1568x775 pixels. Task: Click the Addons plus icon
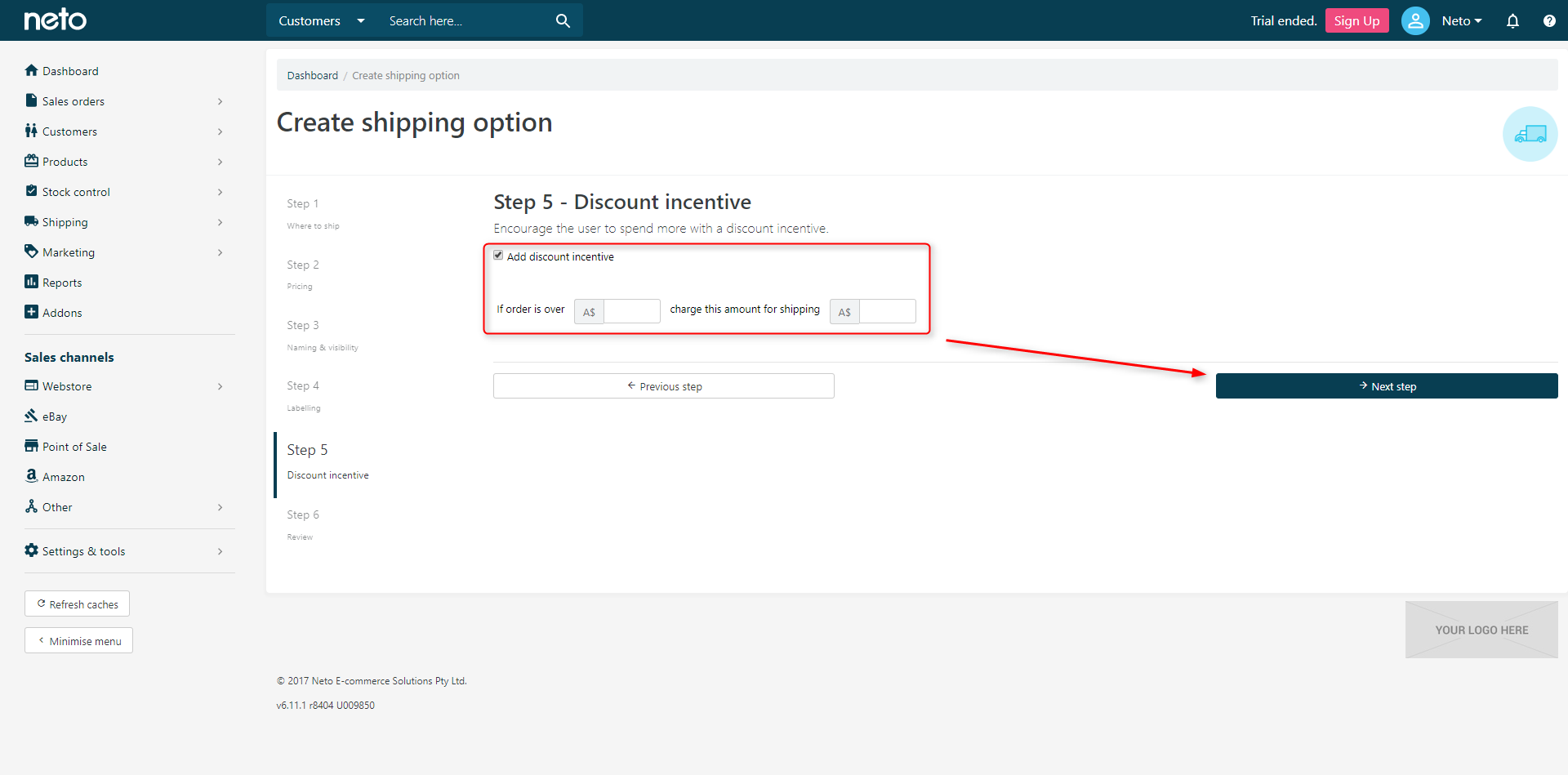click(31, 312)
